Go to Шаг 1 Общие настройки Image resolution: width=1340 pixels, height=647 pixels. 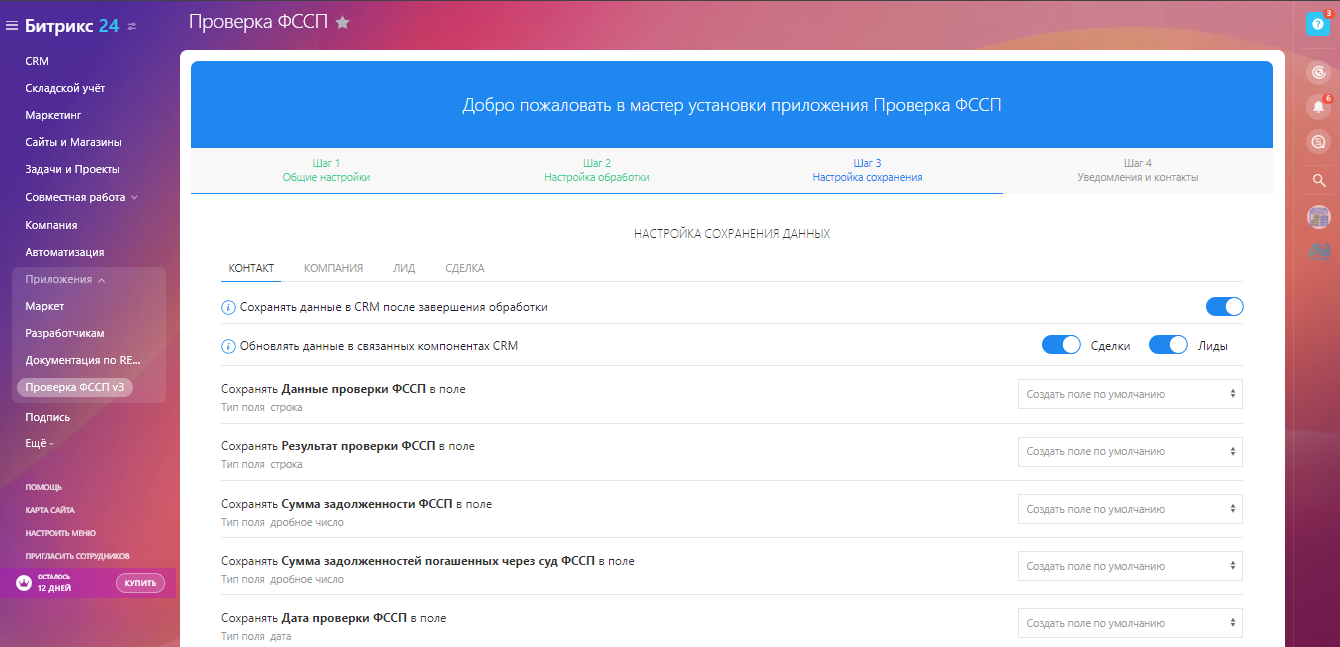(x=326, y=170)
